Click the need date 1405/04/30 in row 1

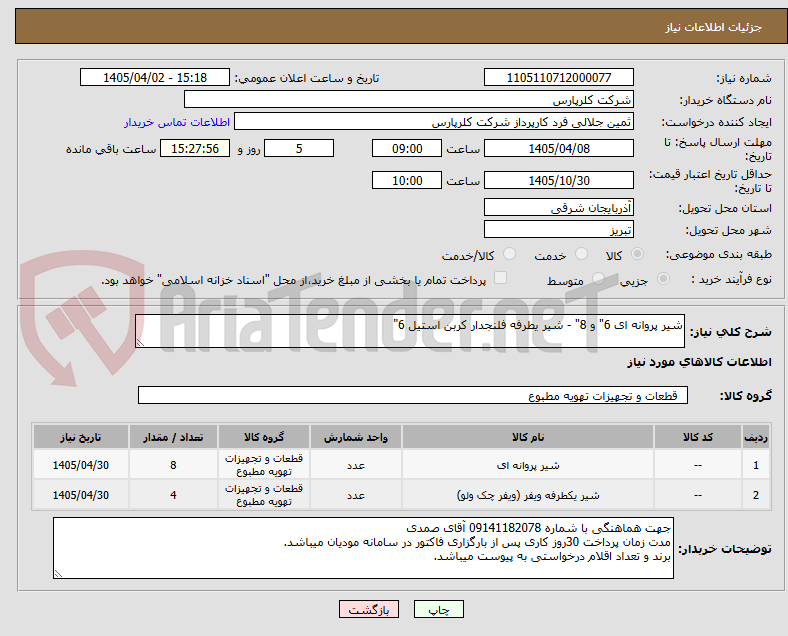81,465
